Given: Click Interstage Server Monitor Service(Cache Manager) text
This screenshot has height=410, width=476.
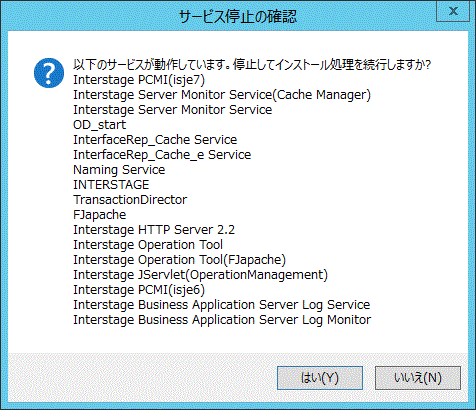Looking at the screenshot, I should coord(222,95).
